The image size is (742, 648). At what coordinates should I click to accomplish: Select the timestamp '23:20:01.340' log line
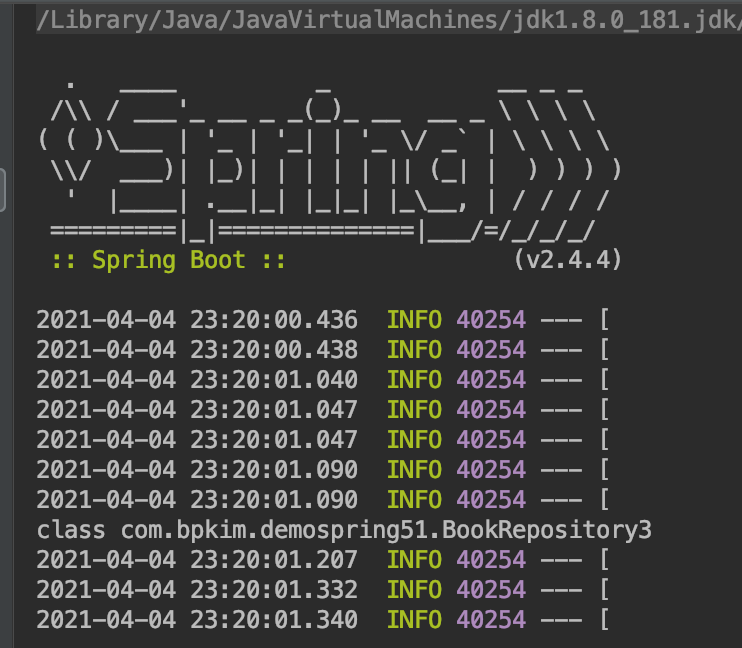323,620
